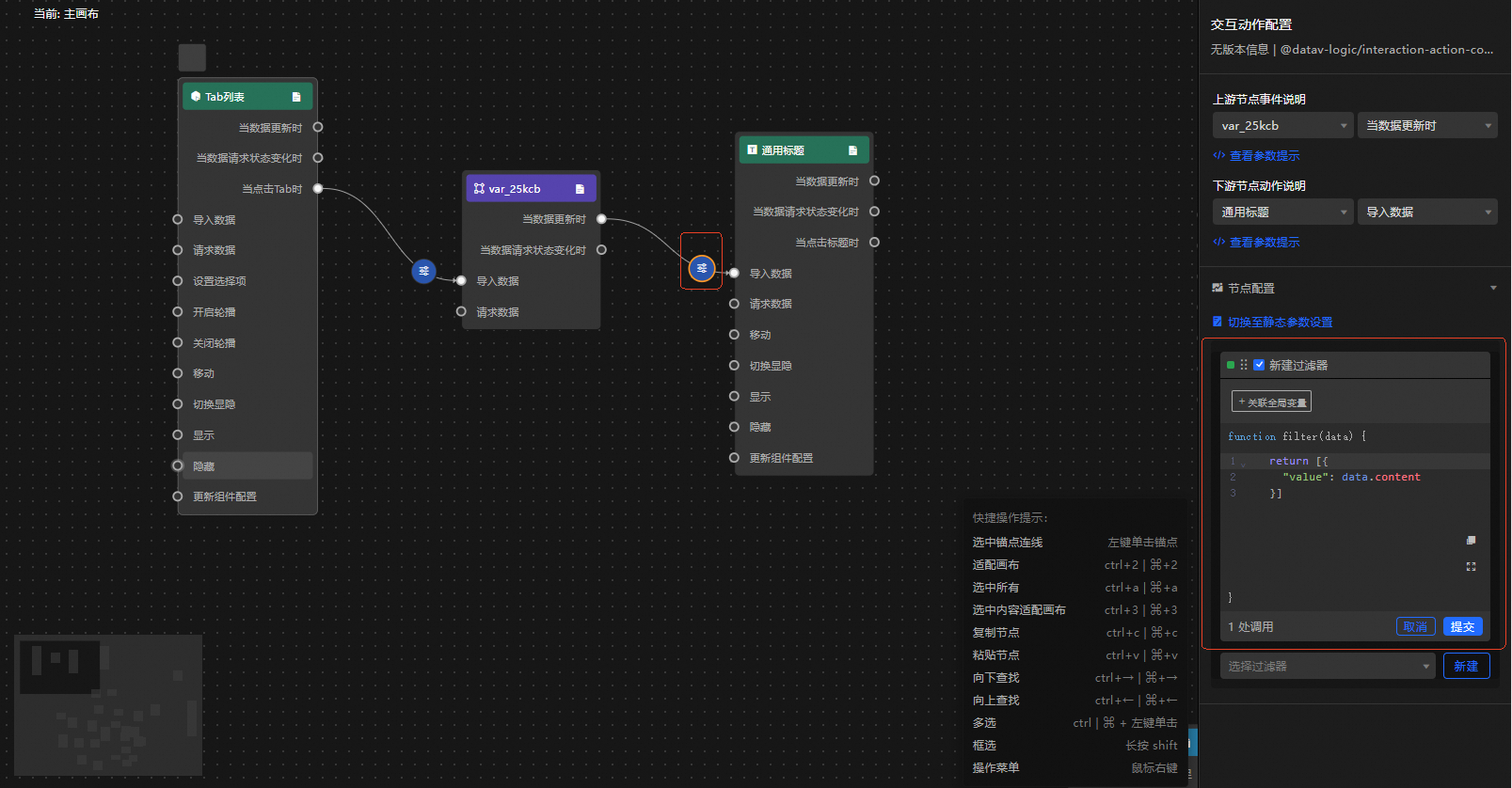Click the minimap thumbnail in the canvas corner
Screen dimensions: 1512x788
coord(108,705)
